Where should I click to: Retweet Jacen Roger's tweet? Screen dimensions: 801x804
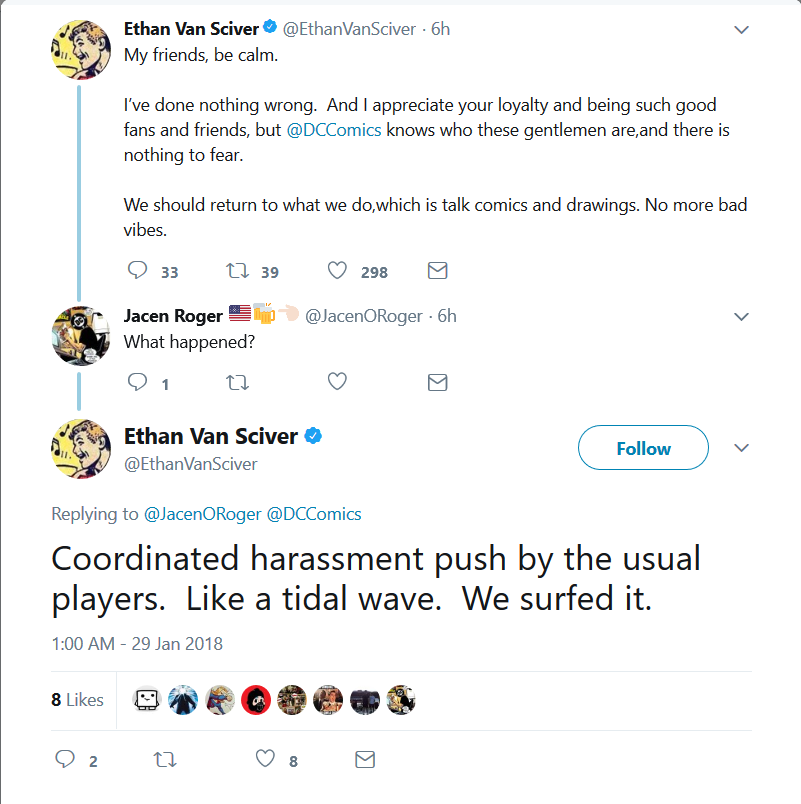point(237,382)
